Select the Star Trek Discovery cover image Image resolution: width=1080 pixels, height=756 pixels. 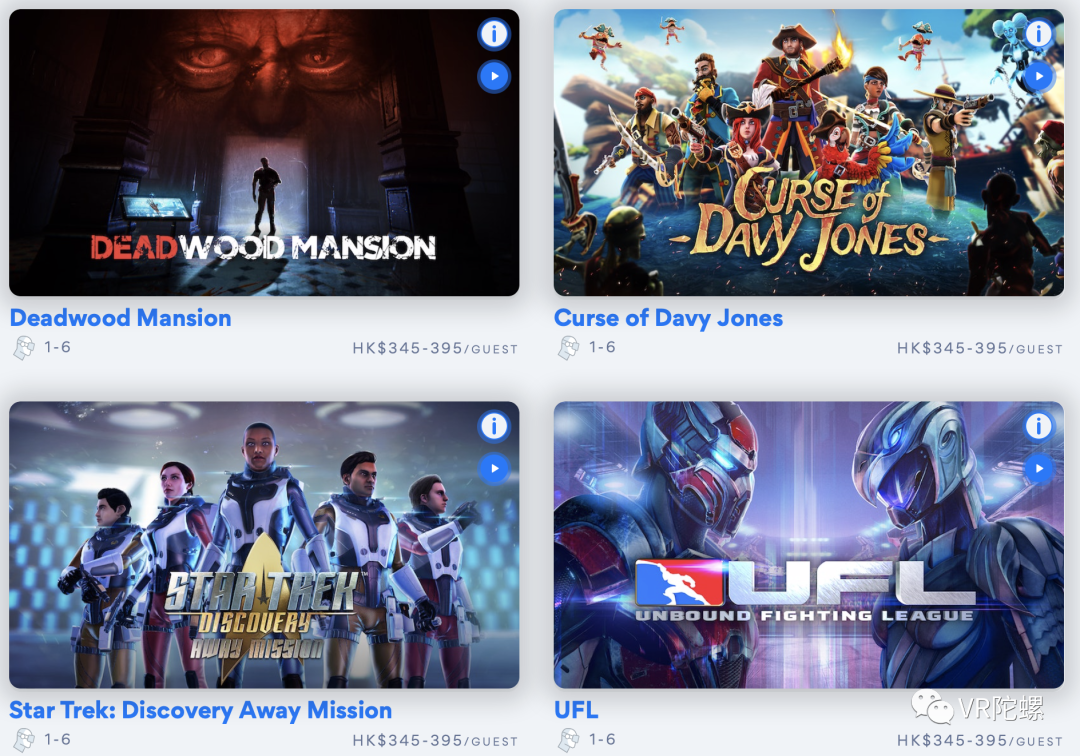tap(264, 545)
